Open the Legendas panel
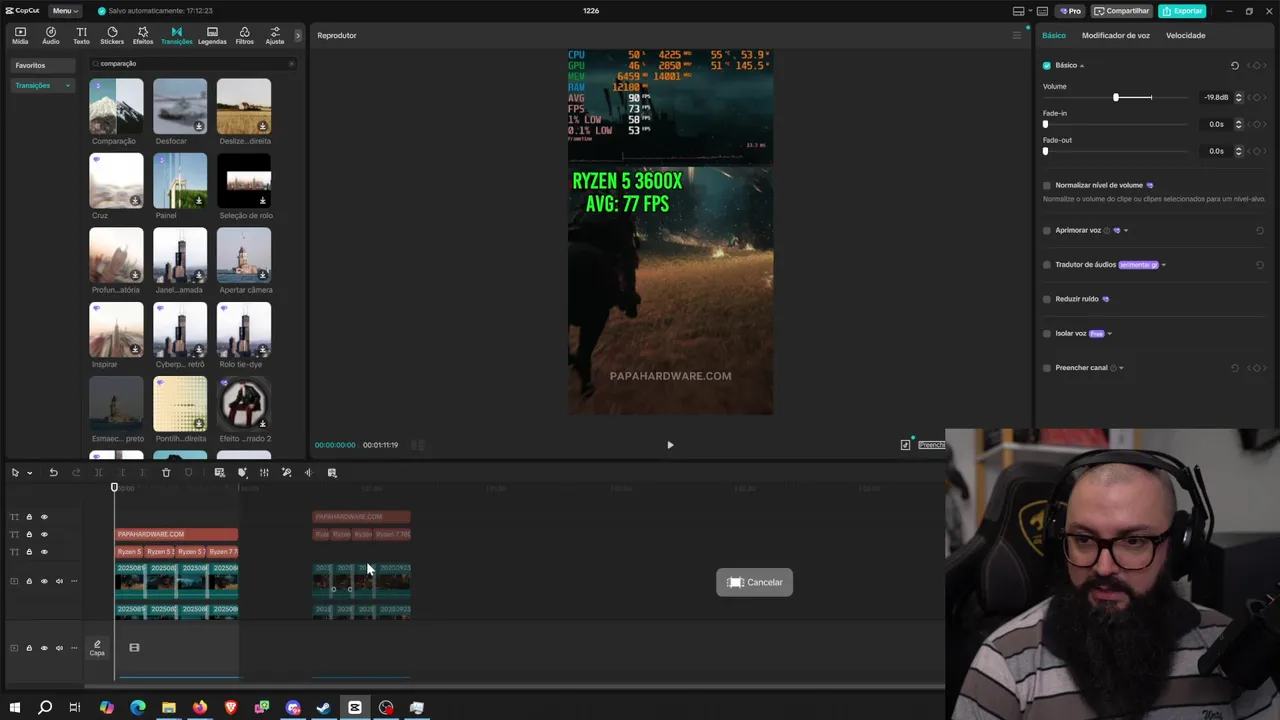 [212, 36]
